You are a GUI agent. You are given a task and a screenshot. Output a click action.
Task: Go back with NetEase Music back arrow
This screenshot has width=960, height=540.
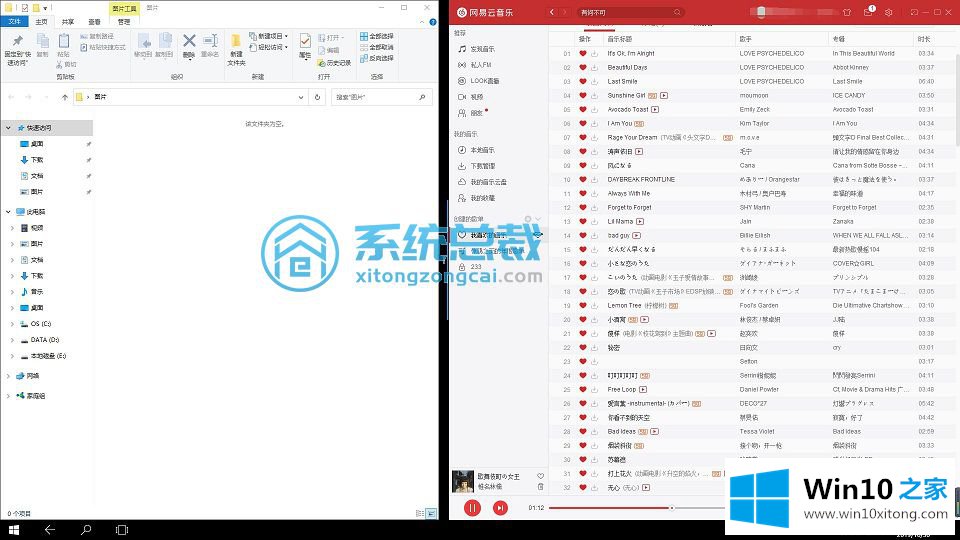point(552,12)
